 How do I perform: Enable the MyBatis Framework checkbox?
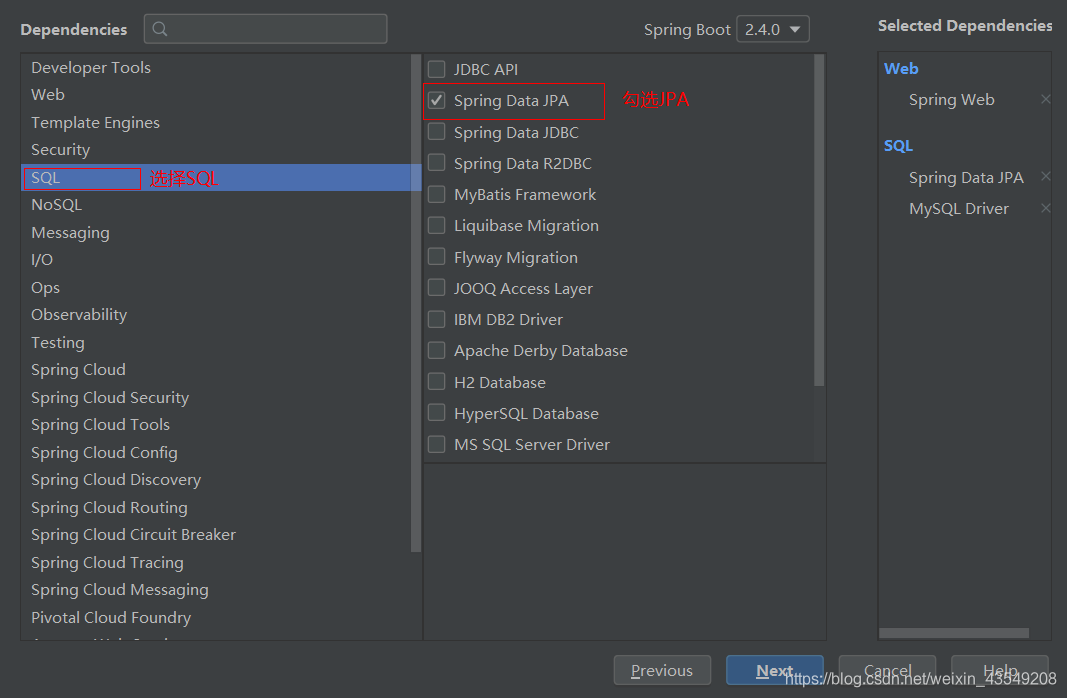(x=436, y=194)
